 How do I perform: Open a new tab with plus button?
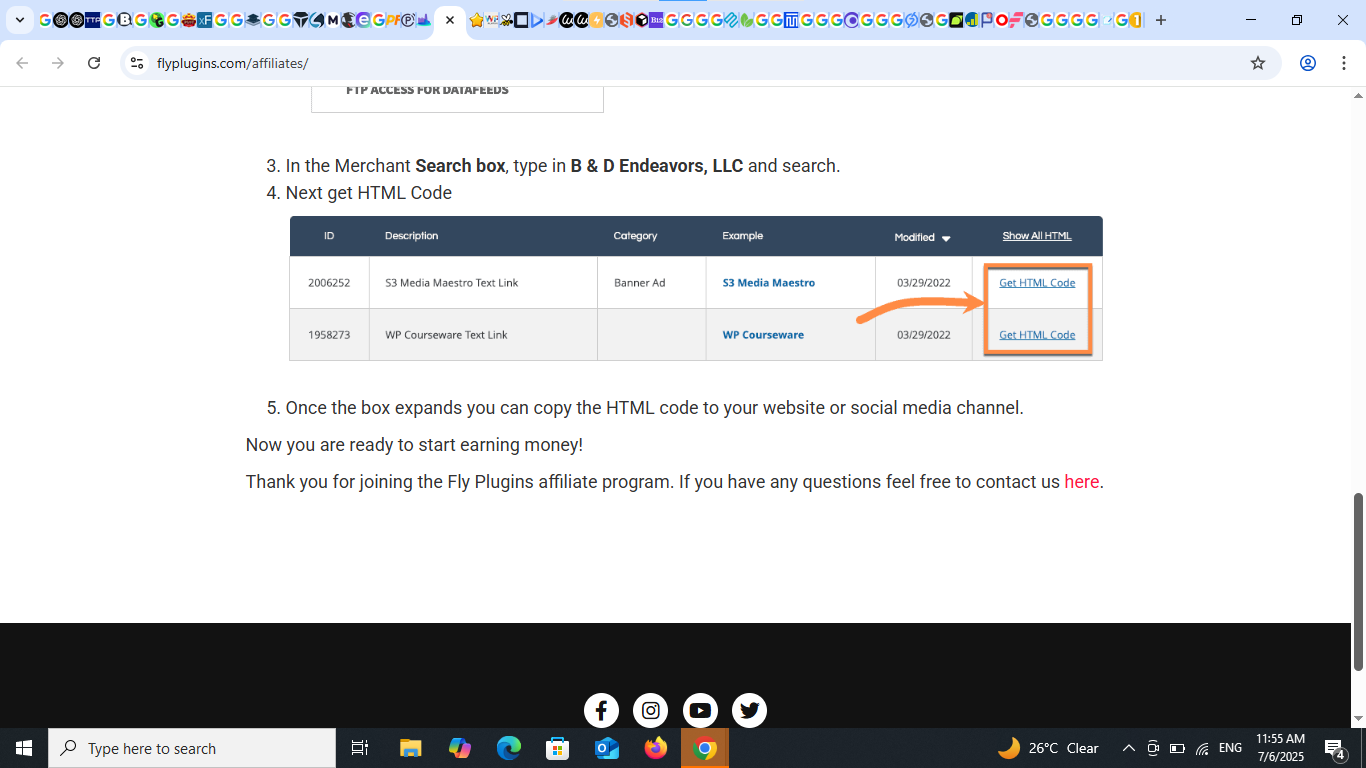[1160, 20]
